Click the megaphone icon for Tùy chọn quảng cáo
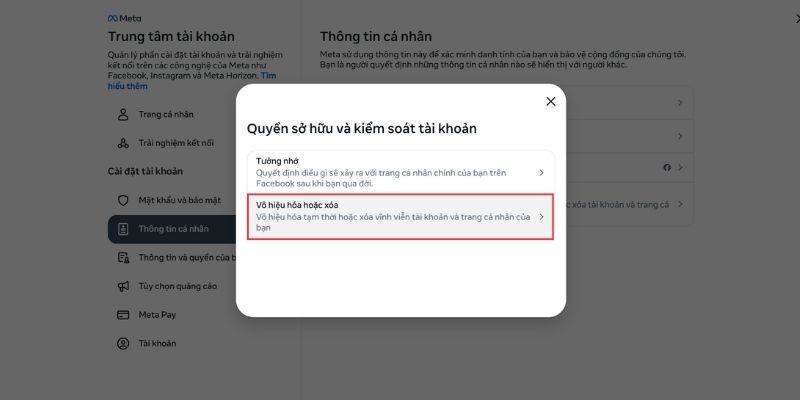Viewport: 800px width, 400px height. tap(123, 286)
